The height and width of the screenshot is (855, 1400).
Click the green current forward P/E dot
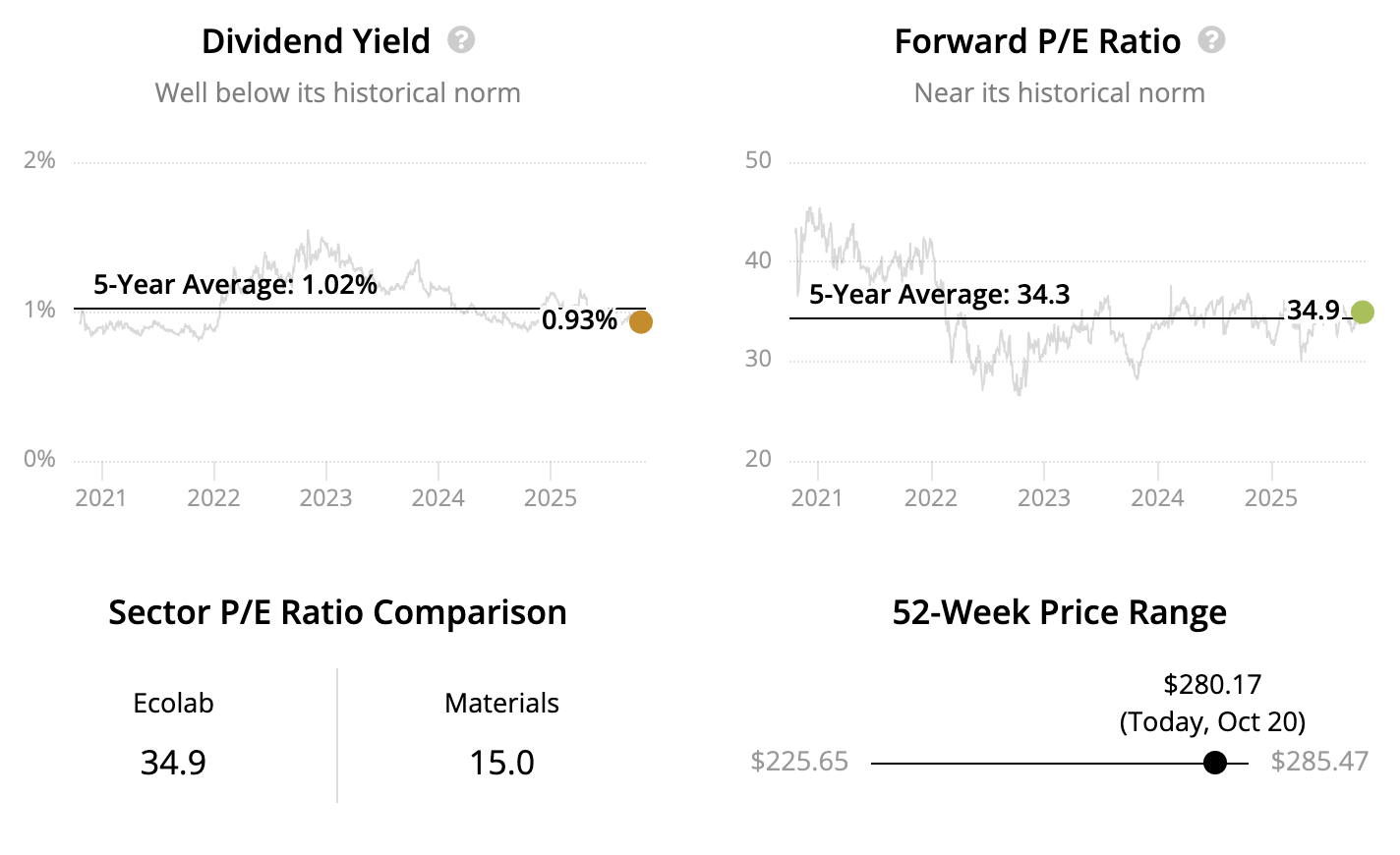[1362, 313]
